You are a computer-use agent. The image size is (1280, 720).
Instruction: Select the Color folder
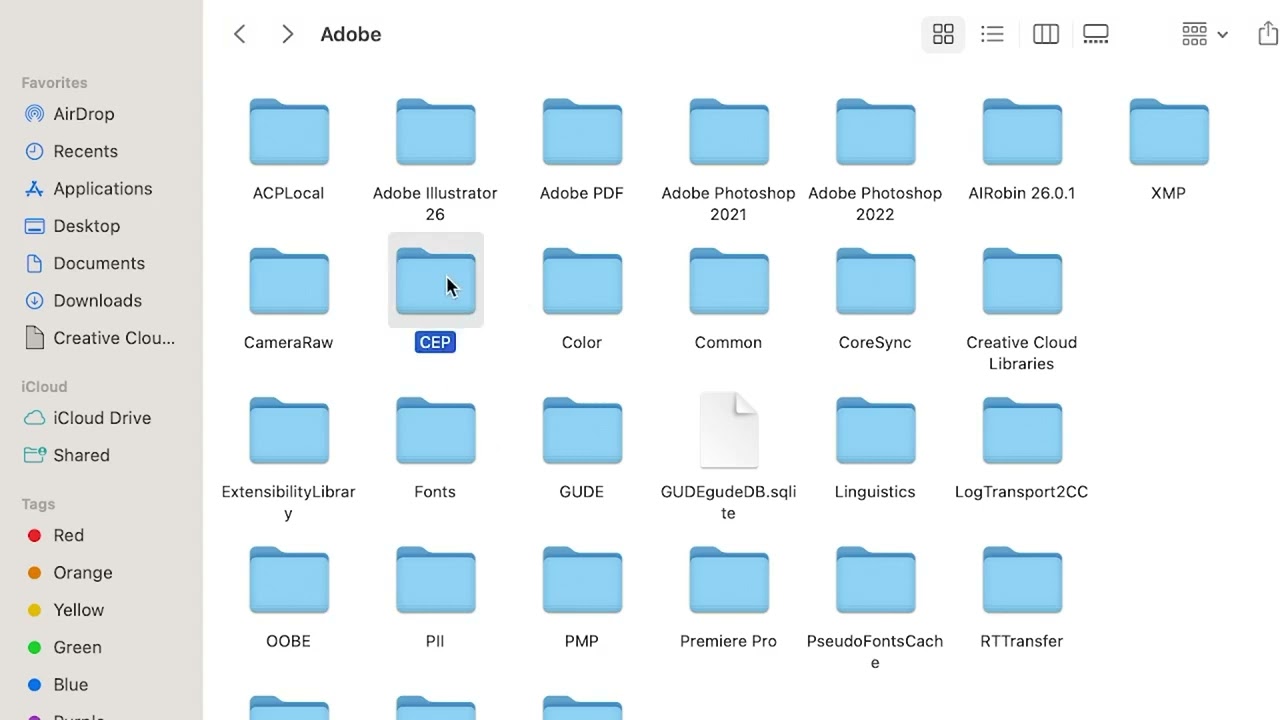(582, 281)
